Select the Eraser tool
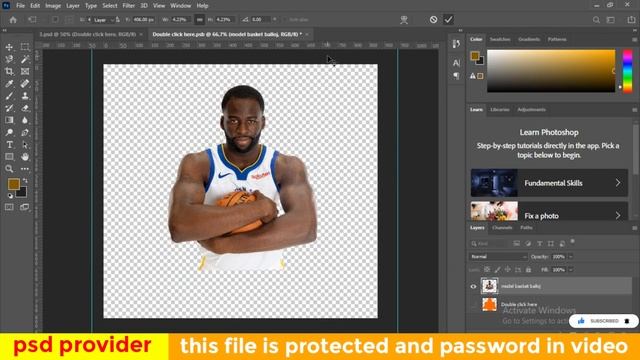This screenshot has width=640, height=360. click(25, 108)
